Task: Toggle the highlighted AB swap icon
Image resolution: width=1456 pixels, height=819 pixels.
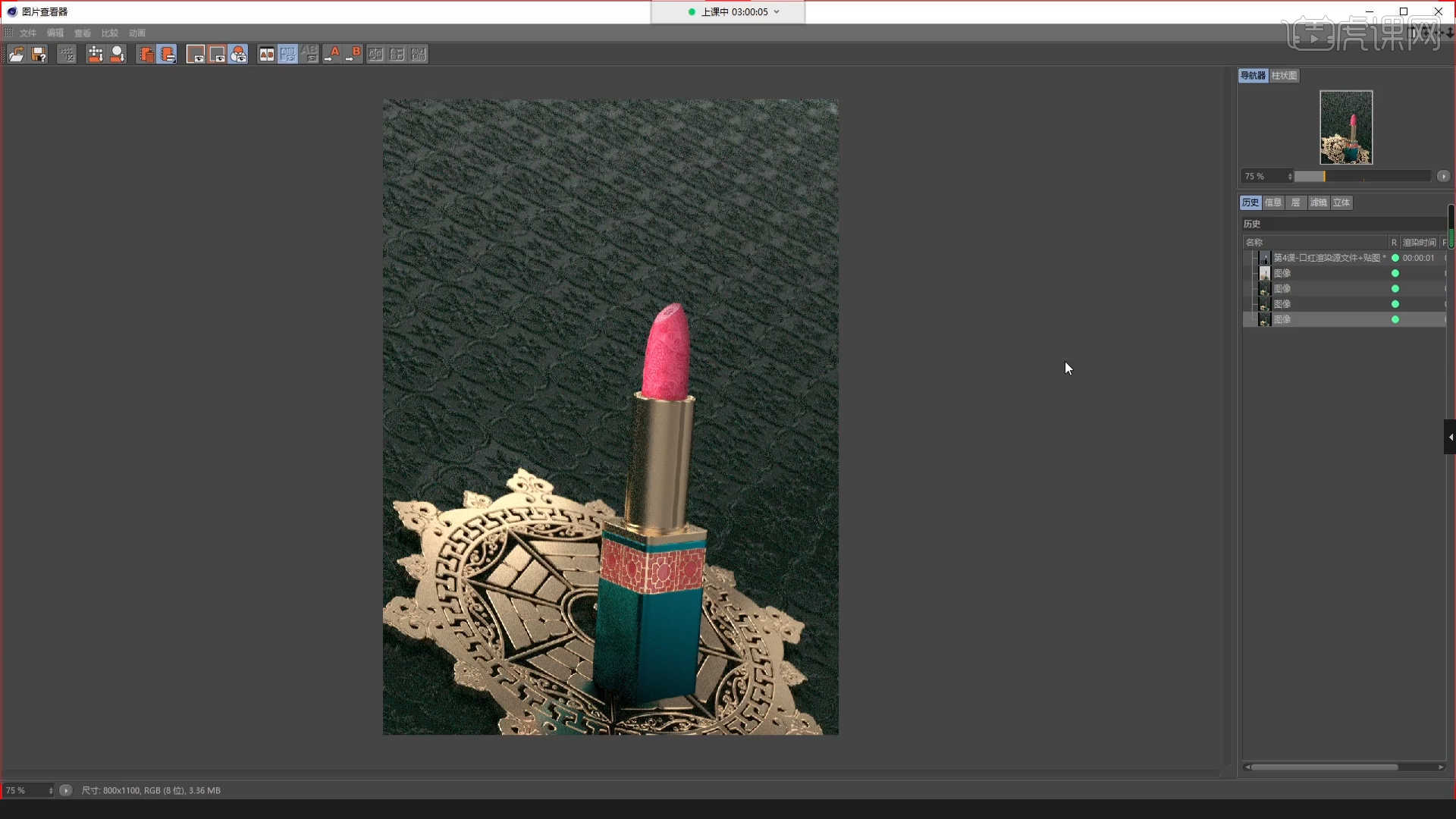Action: pyautogui.click(x=287, y=54)
